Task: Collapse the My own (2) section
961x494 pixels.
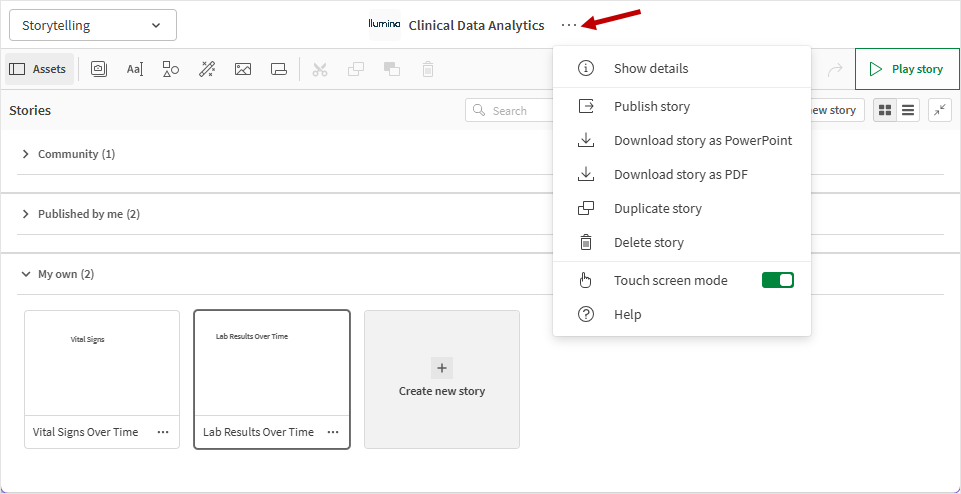Action: coord(26,274)
